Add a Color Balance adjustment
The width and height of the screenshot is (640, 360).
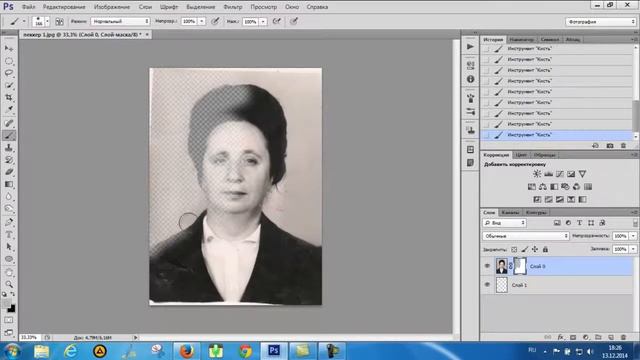pos(542,187)
